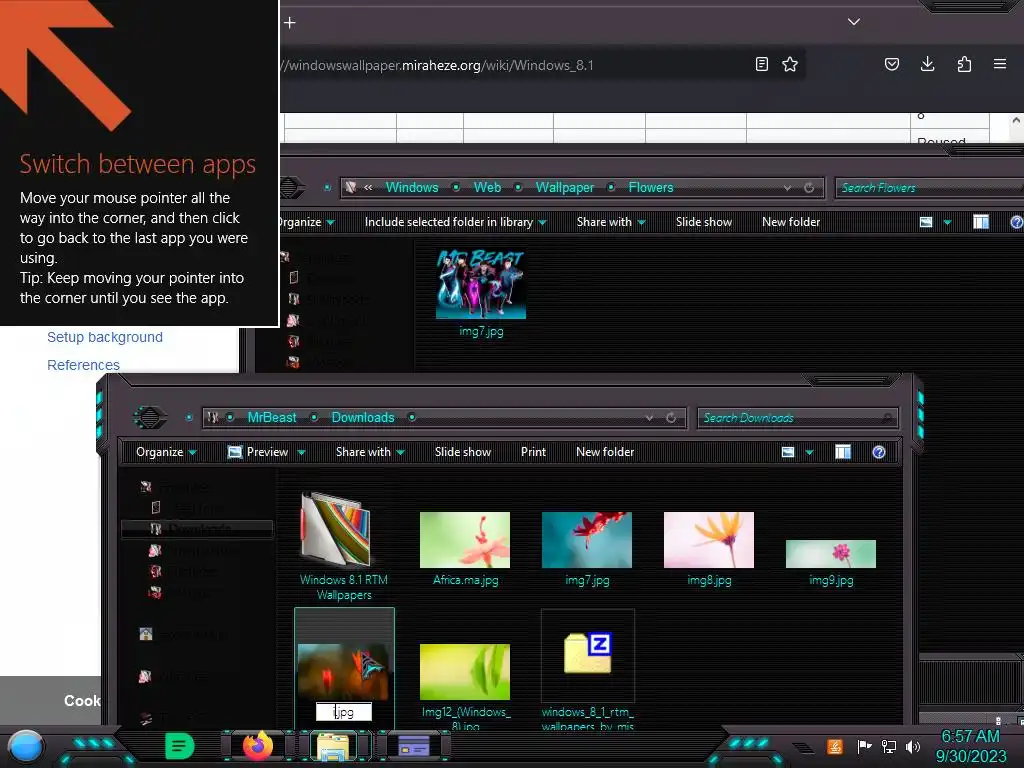Image resolution: width=1024 pixels, height=768 pixels.
Task: Click Preview button in Downloads toolbar
Action: click(x=258, y=452)
